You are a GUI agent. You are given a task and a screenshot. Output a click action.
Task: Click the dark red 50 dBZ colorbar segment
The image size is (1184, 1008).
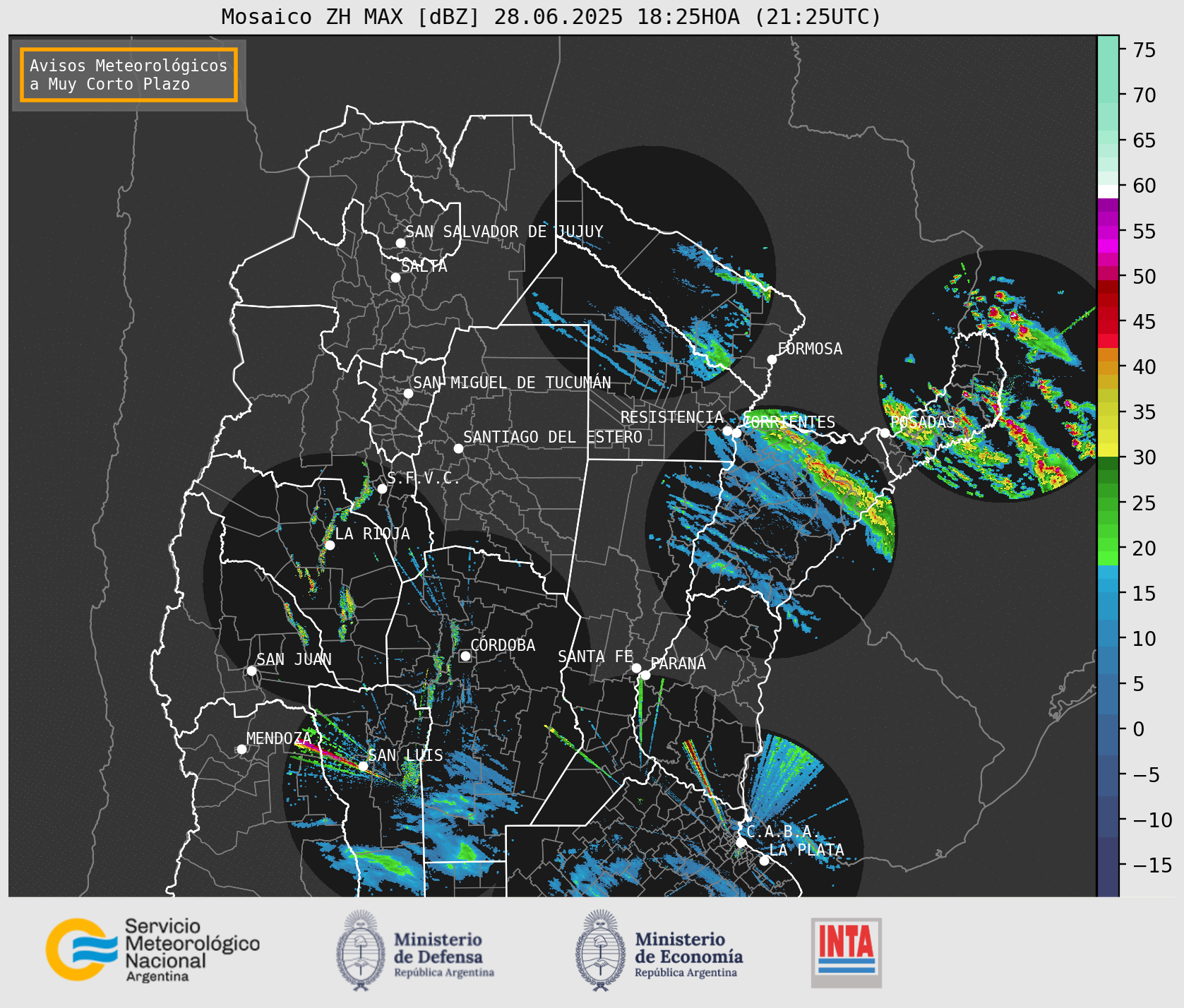(x=1108, y=286)
